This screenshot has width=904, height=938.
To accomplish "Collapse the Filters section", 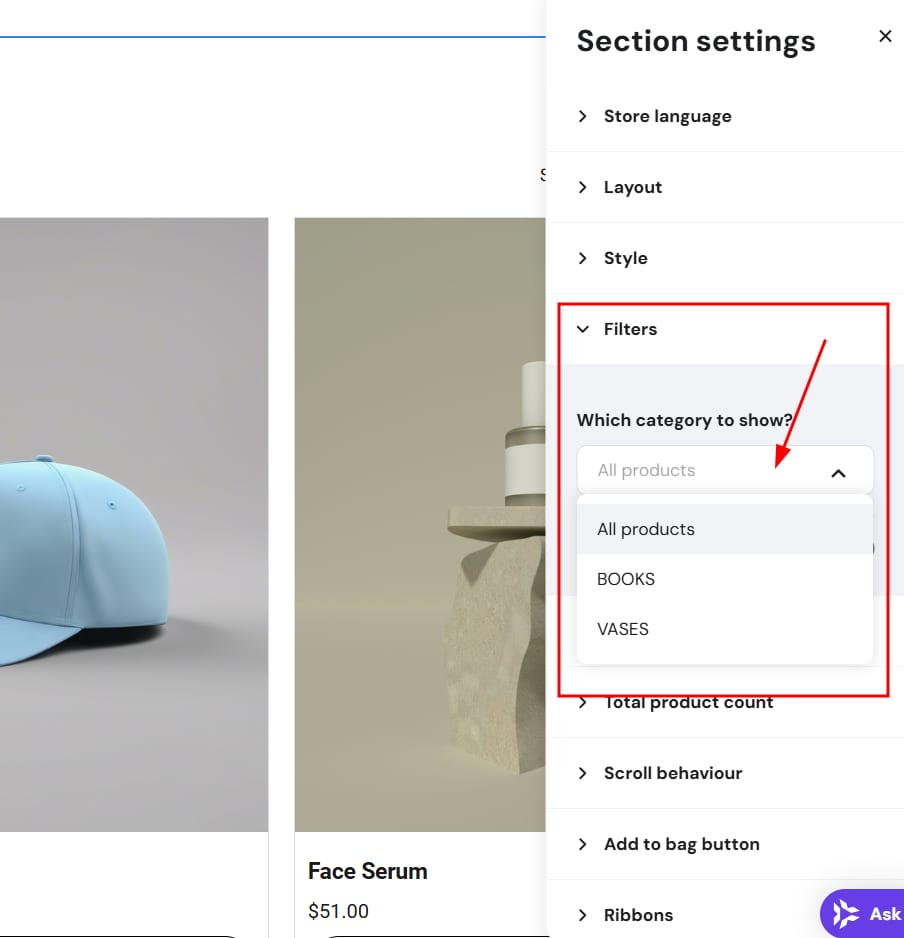I will 630,329.
